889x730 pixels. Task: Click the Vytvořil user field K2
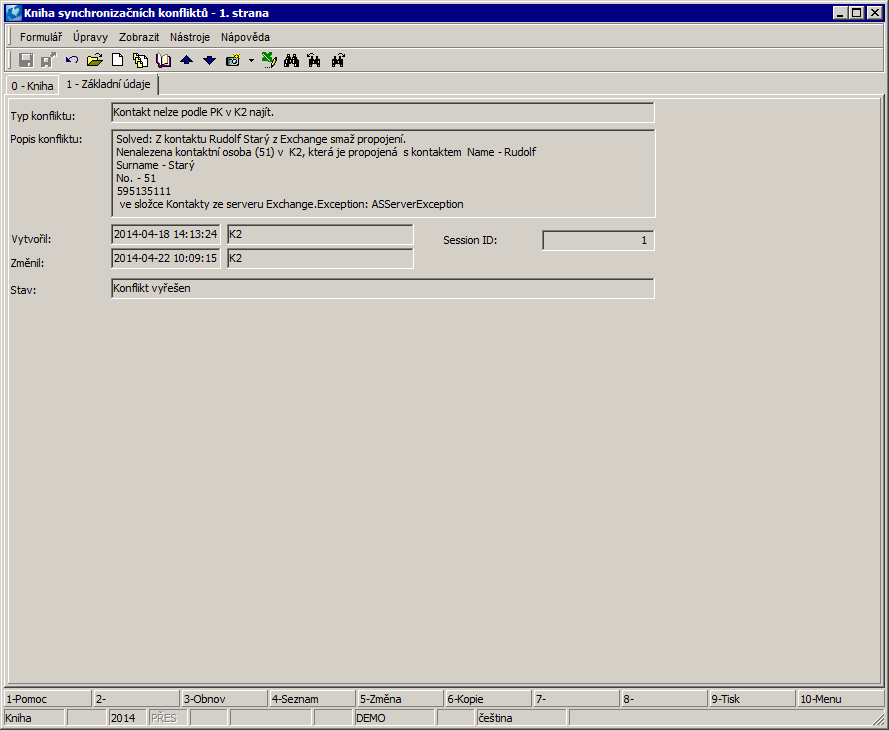(x=320, y=234)
